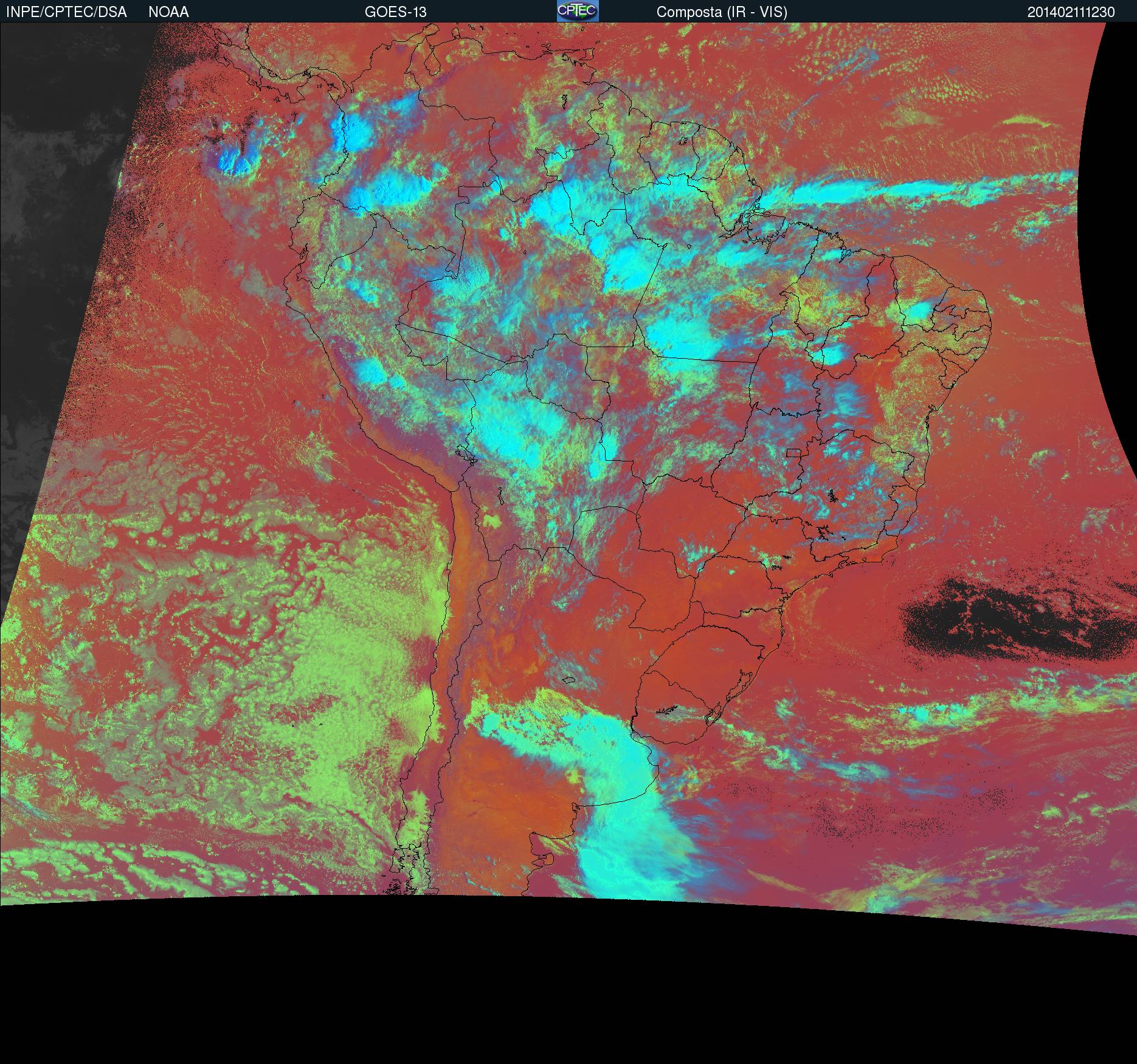Click the bright cyan cloud over Colombia
The image size is (1137, 1064).
pyautogui.click(x=354, y=131)
